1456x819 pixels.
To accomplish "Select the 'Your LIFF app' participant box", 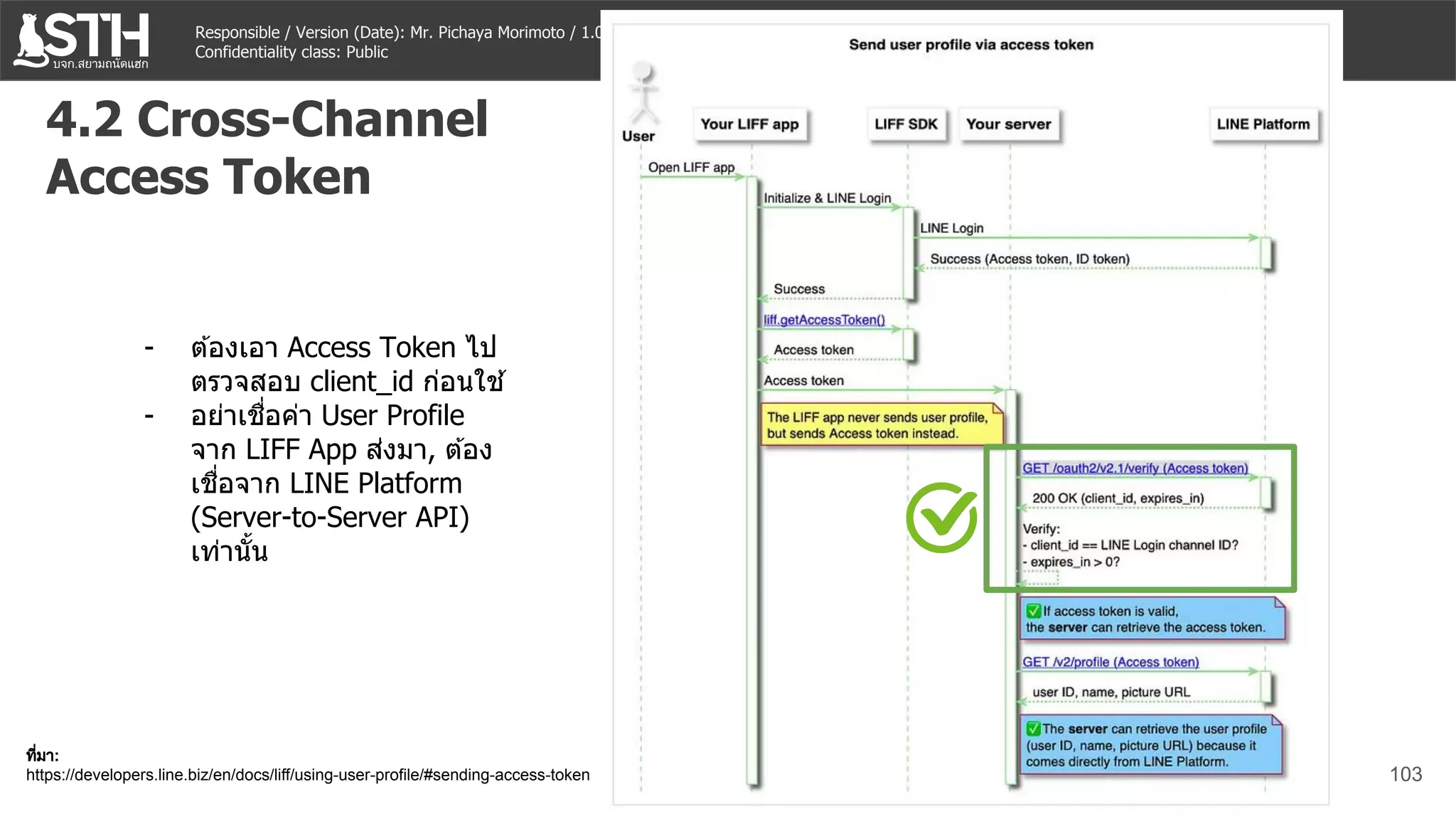I will pyautogui.click(x=749, y=124).
